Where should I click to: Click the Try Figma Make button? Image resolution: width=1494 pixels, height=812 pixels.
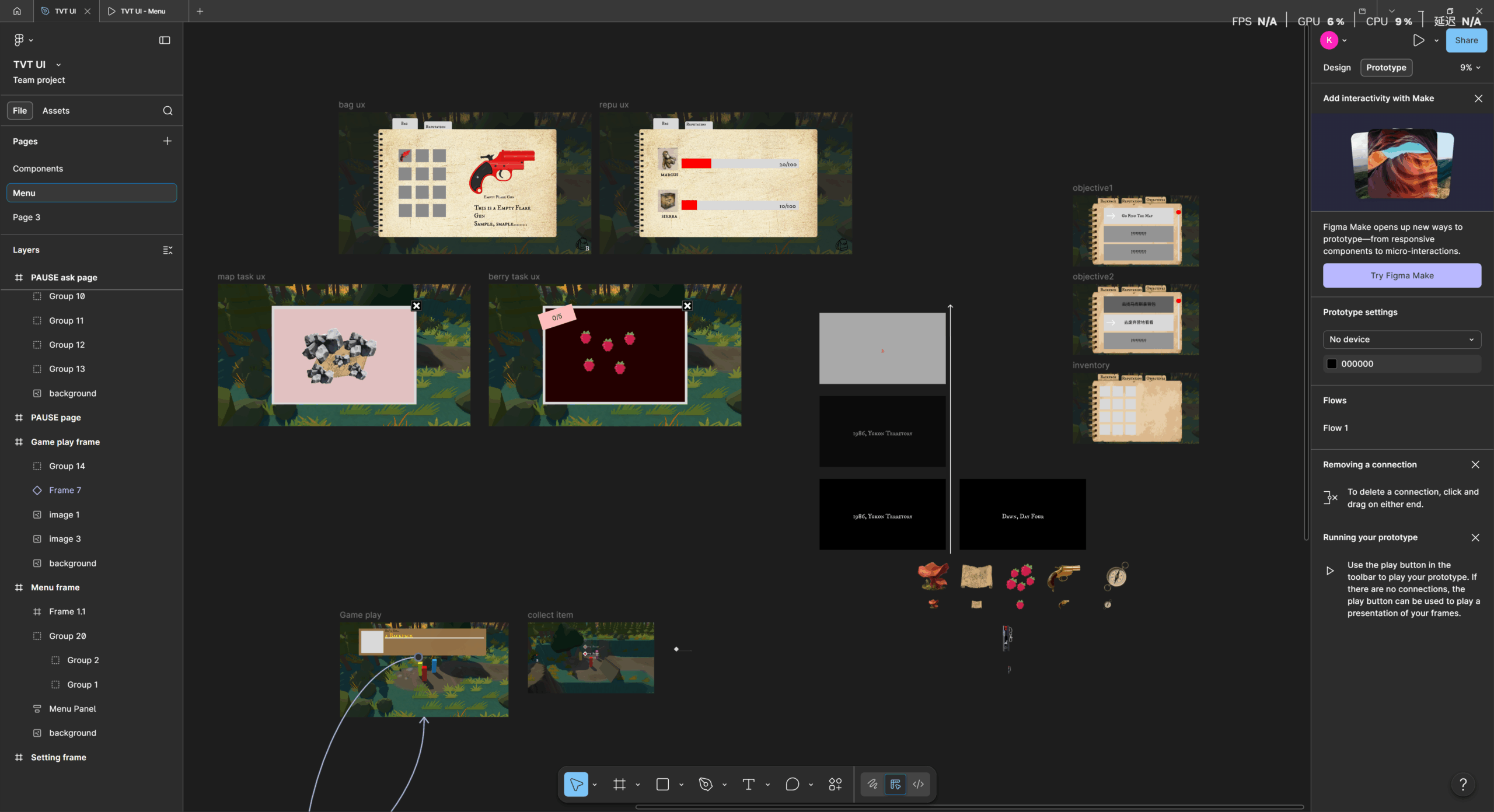pos(1402,275)
